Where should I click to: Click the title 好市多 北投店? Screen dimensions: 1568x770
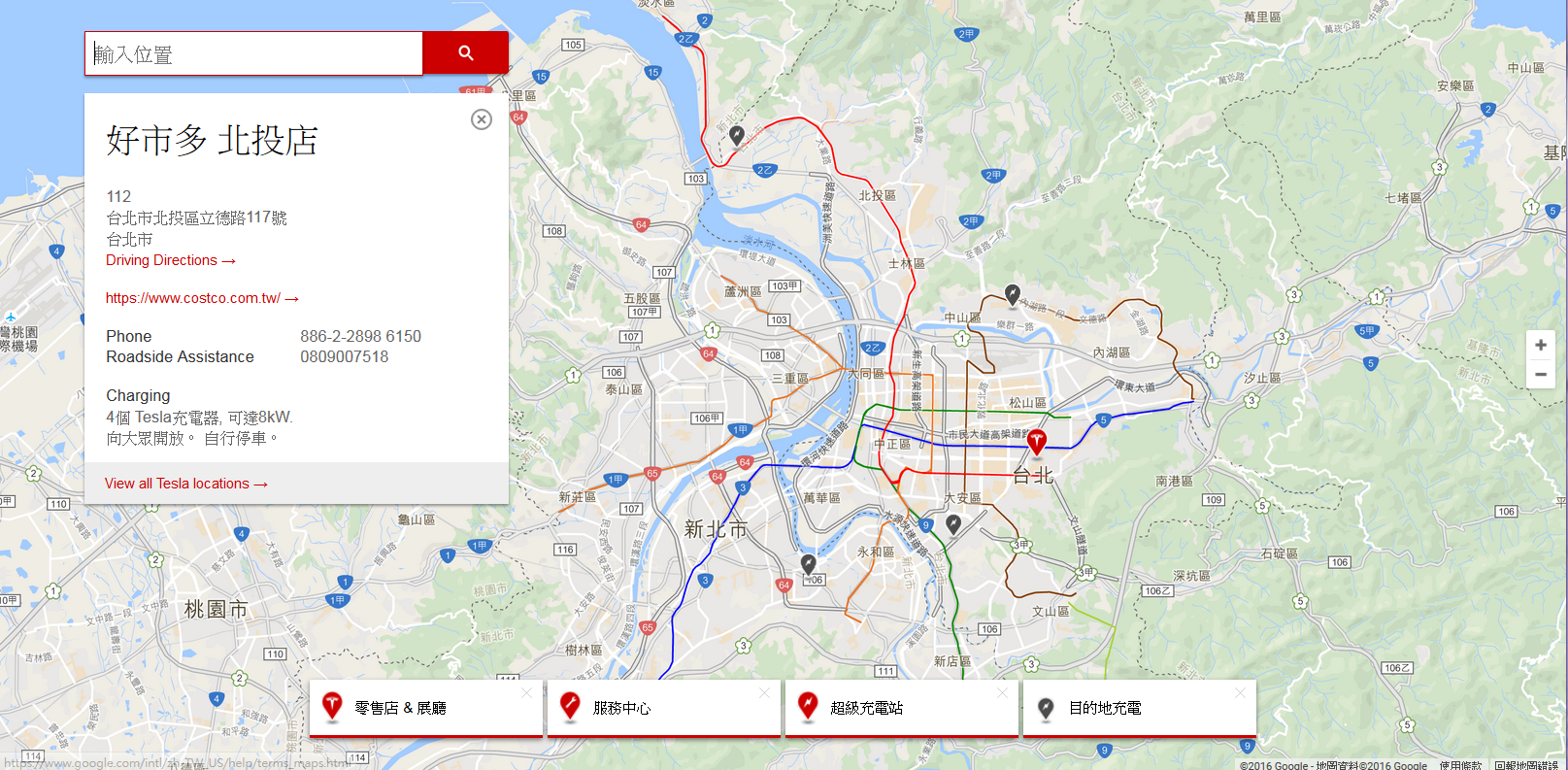tap(212, 140)
